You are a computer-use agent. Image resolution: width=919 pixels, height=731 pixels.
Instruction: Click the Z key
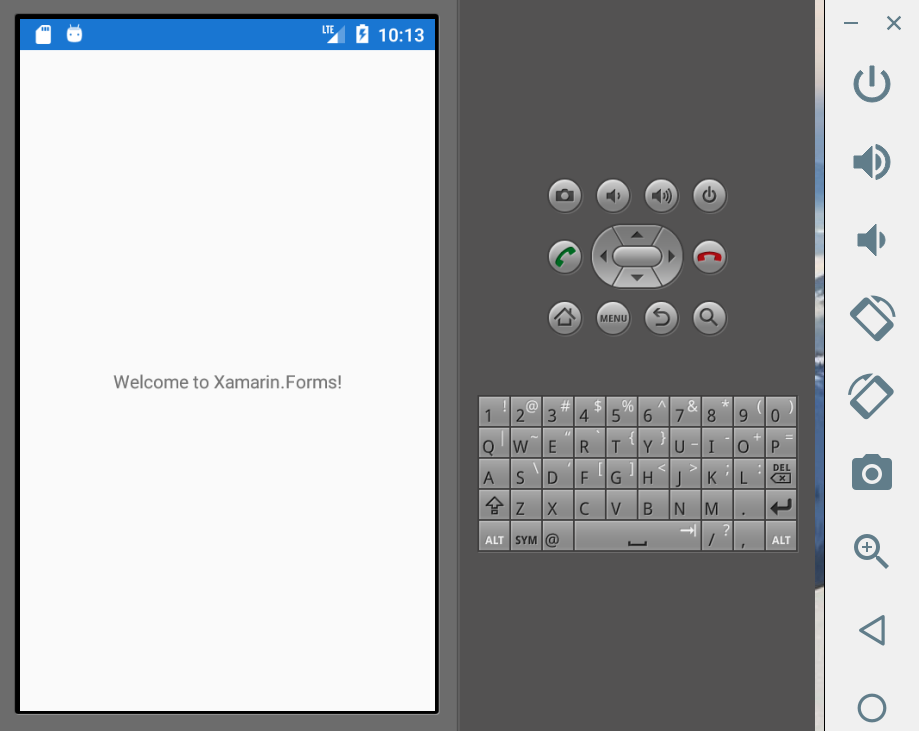tap(526, 505)
